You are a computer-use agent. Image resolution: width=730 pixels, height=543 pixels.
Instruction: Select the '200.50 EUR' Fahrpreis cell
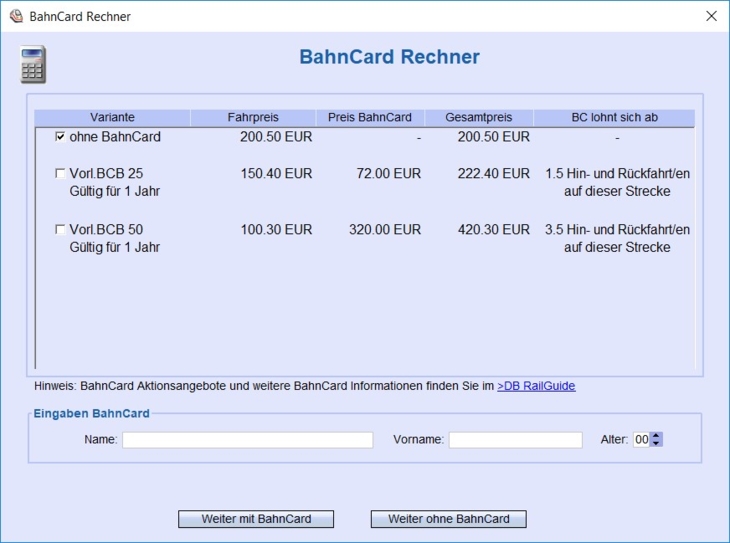click(276, 137)
